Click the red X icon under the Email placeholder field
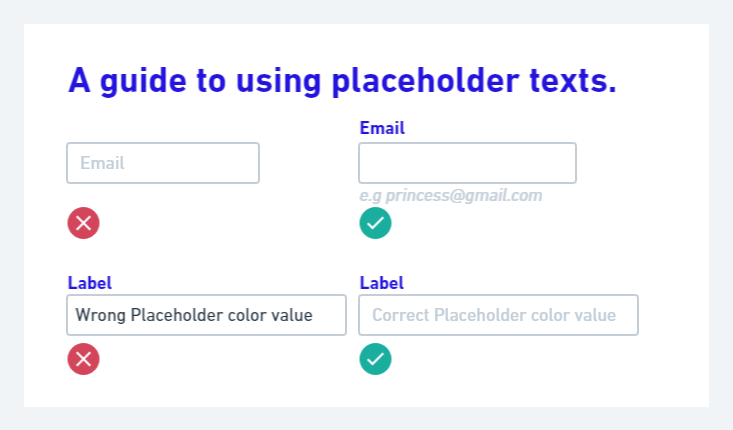This screenshot has height=430, width=733. coord(84,223)
